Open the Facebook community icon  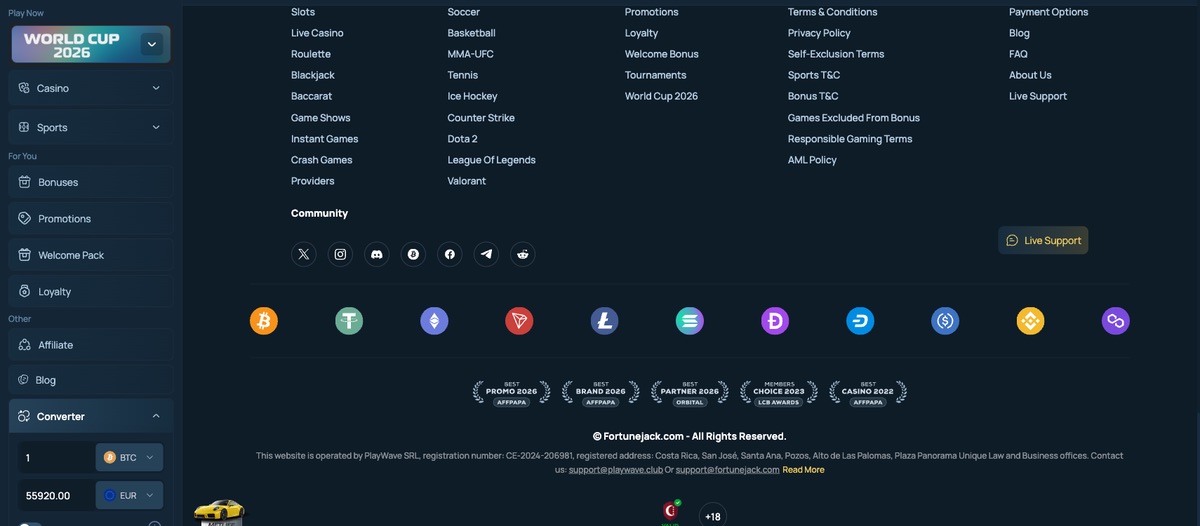tap(450, 254)
